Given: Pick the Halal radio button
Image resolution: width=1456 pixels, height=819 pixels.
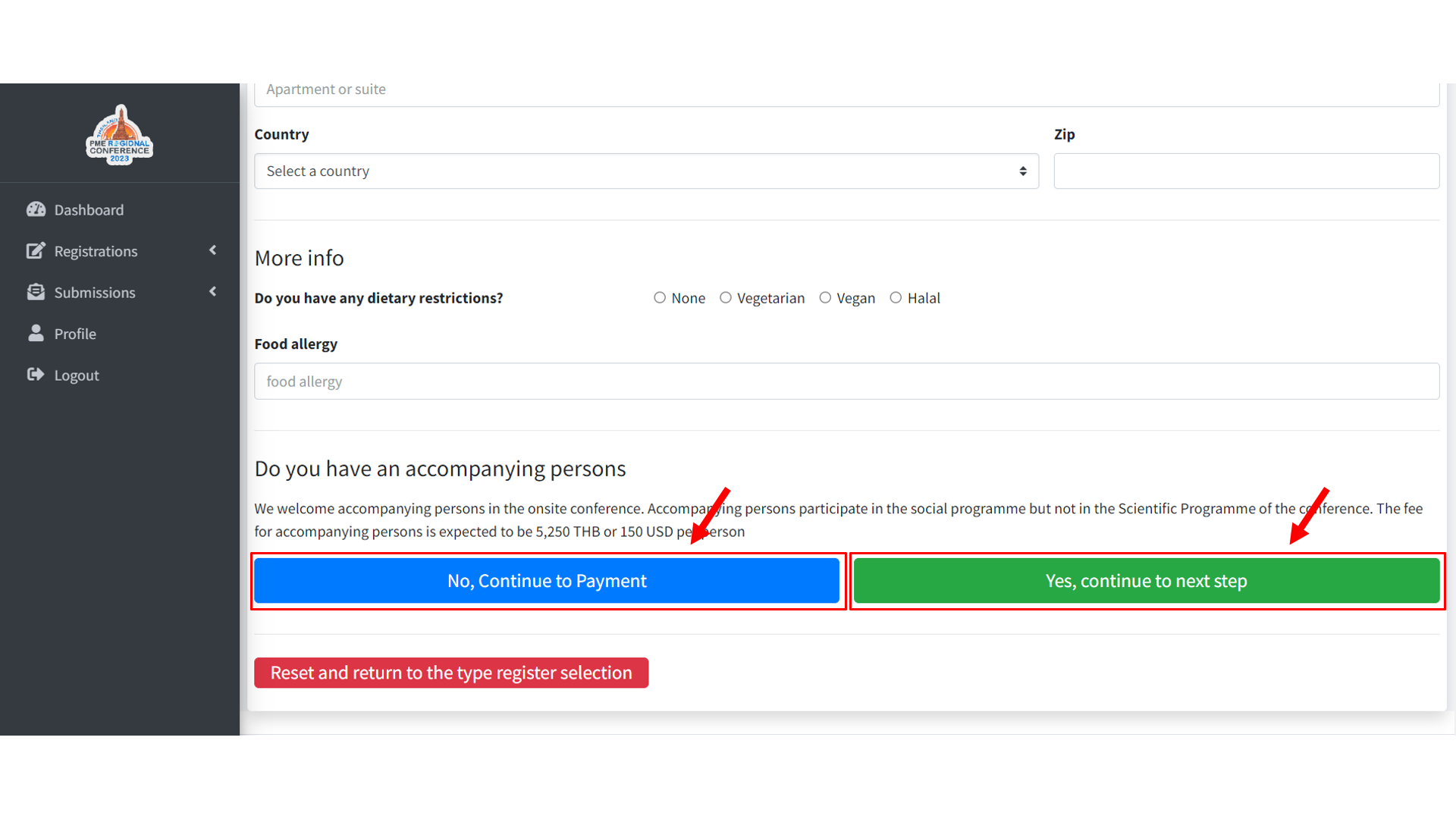Looking at the screenshot, I should click(x=896, y=298).
